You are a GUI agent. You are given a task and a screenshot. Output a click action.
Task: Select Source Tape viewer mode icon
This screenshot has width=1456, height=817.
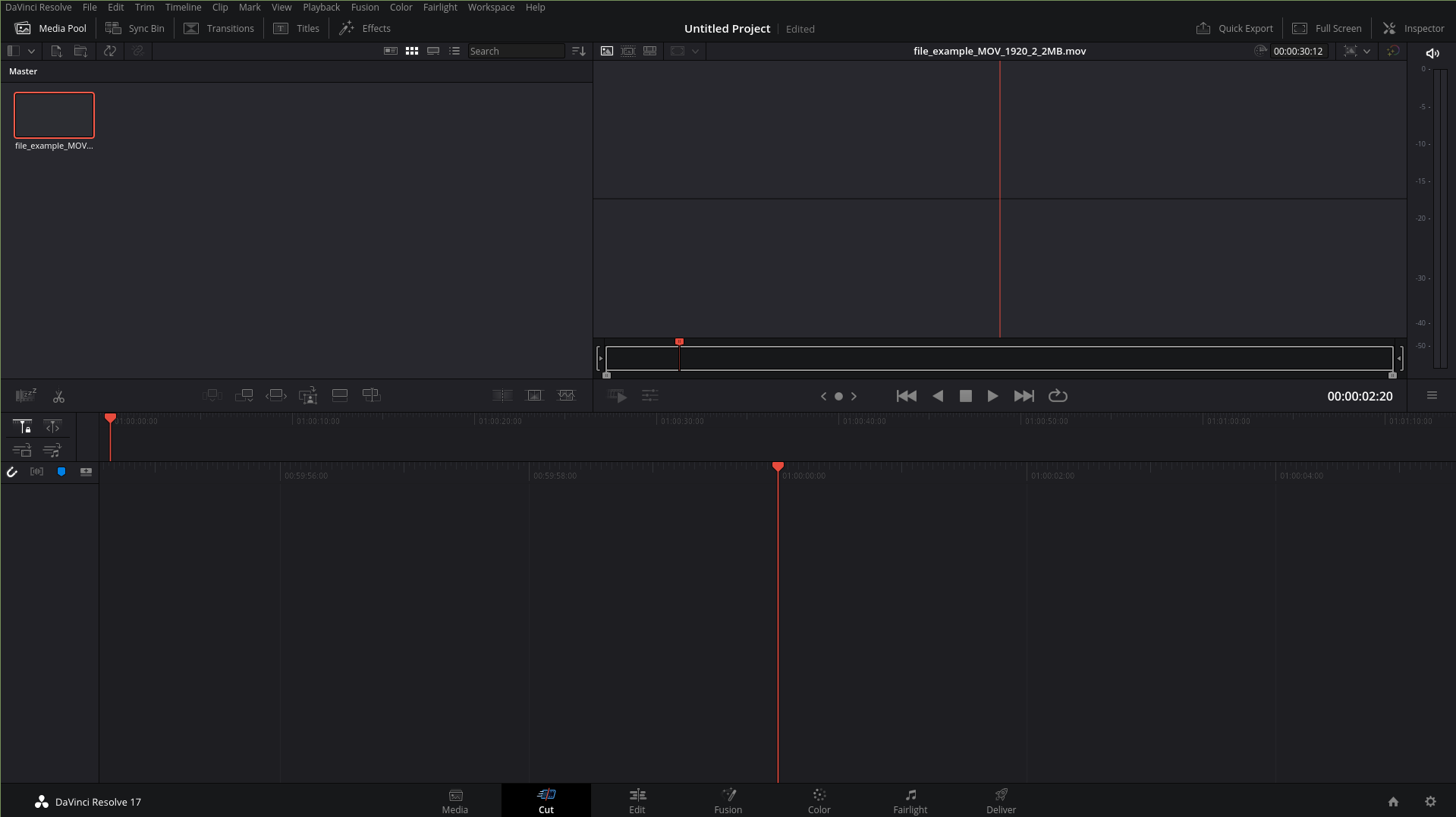[x=628, y=51]
